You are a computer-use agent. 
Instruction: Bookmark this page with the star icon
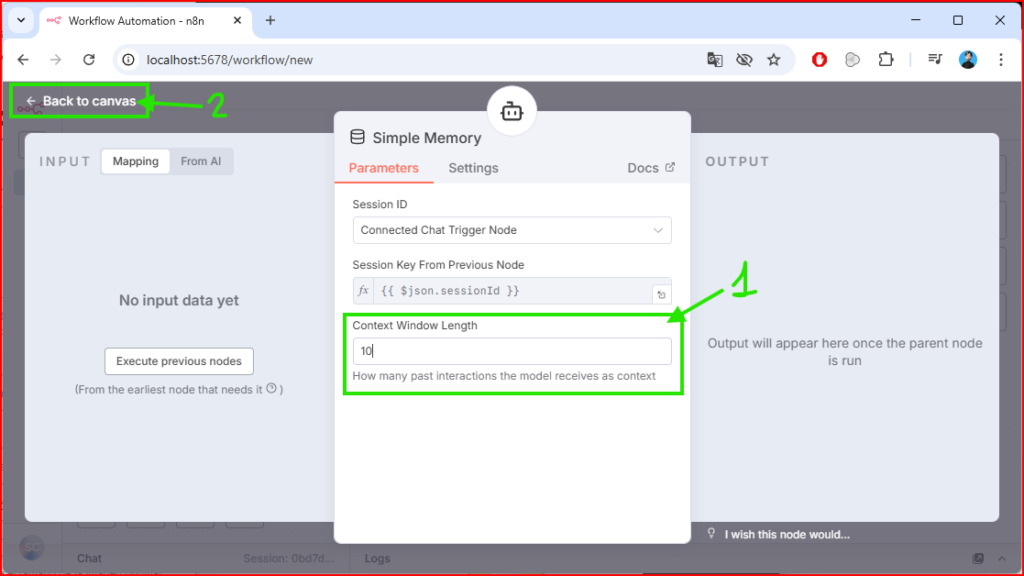pos(773,60)
